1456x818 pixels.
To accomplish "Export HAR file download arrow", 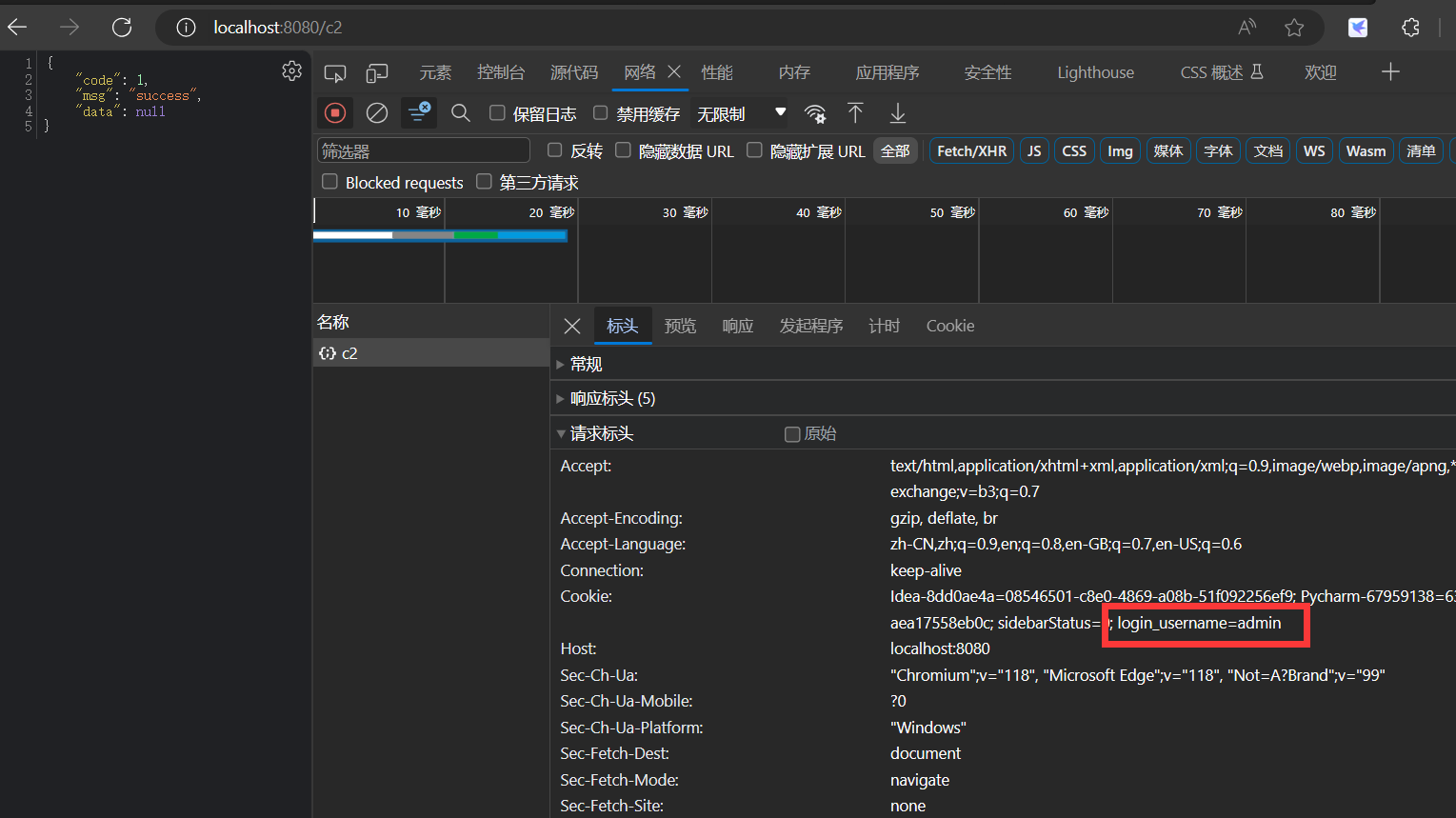I will (897, 113).
